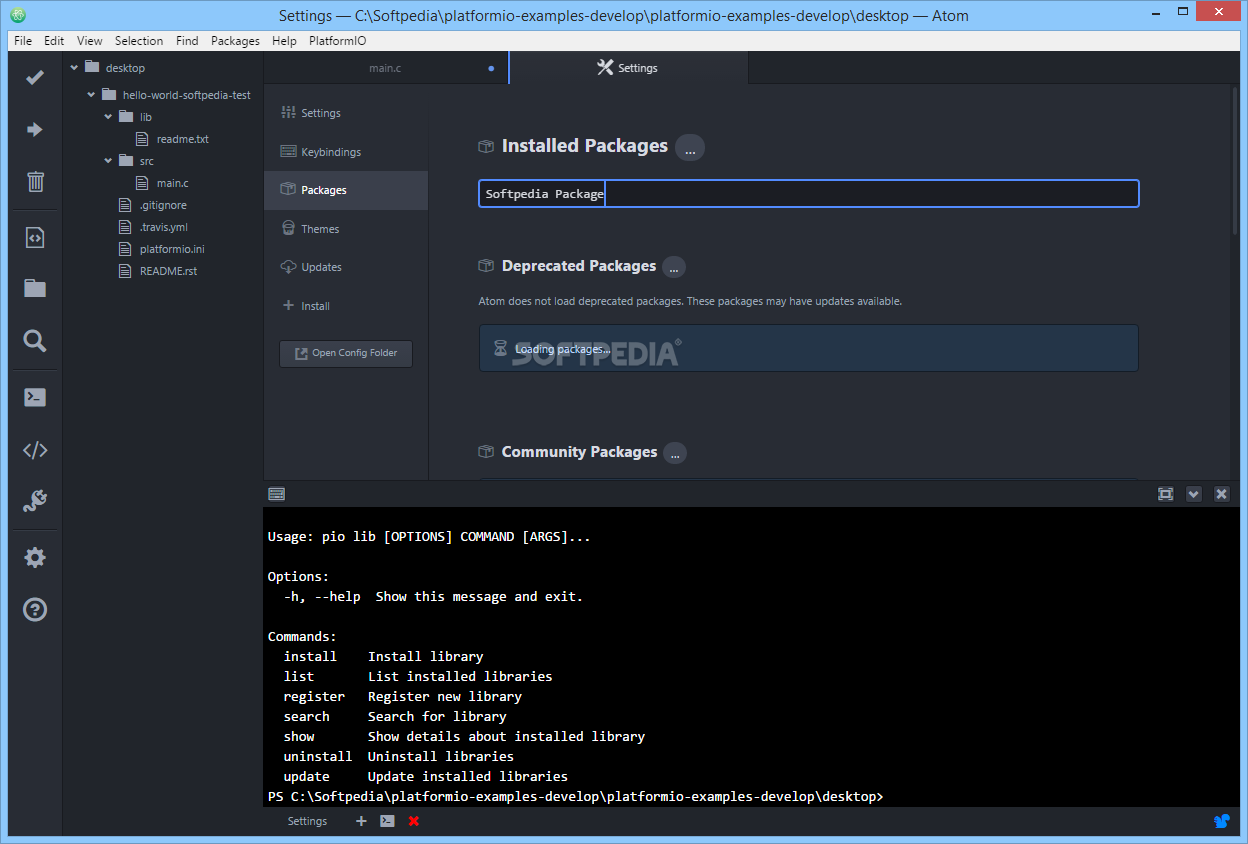Viewport: 1248px width, 844px height.
Task: Collapse the desktop root folder
Action: click(x=74, y=68)
